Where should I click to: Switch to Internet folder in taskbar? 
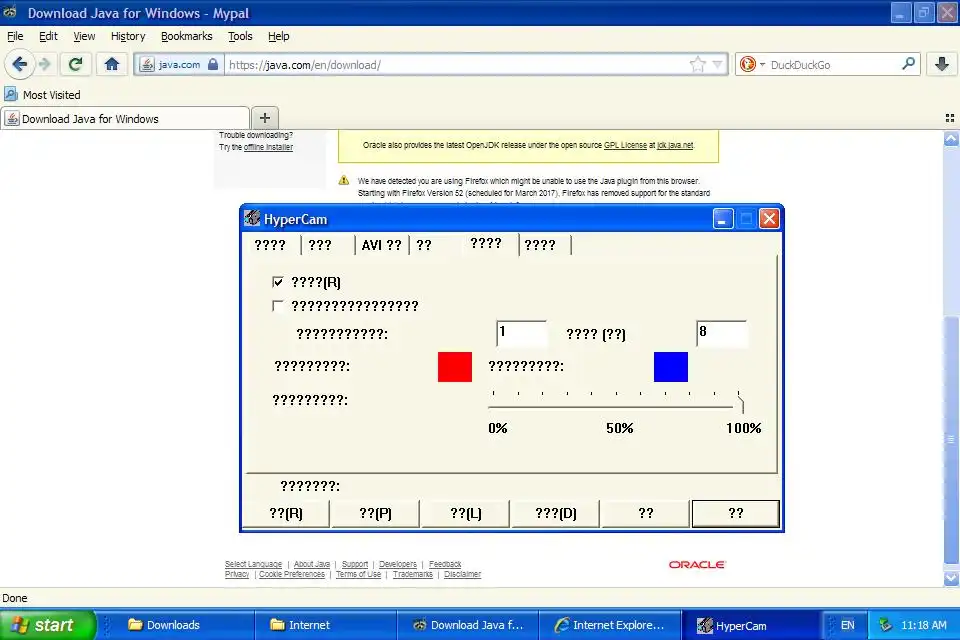(326, 625)
